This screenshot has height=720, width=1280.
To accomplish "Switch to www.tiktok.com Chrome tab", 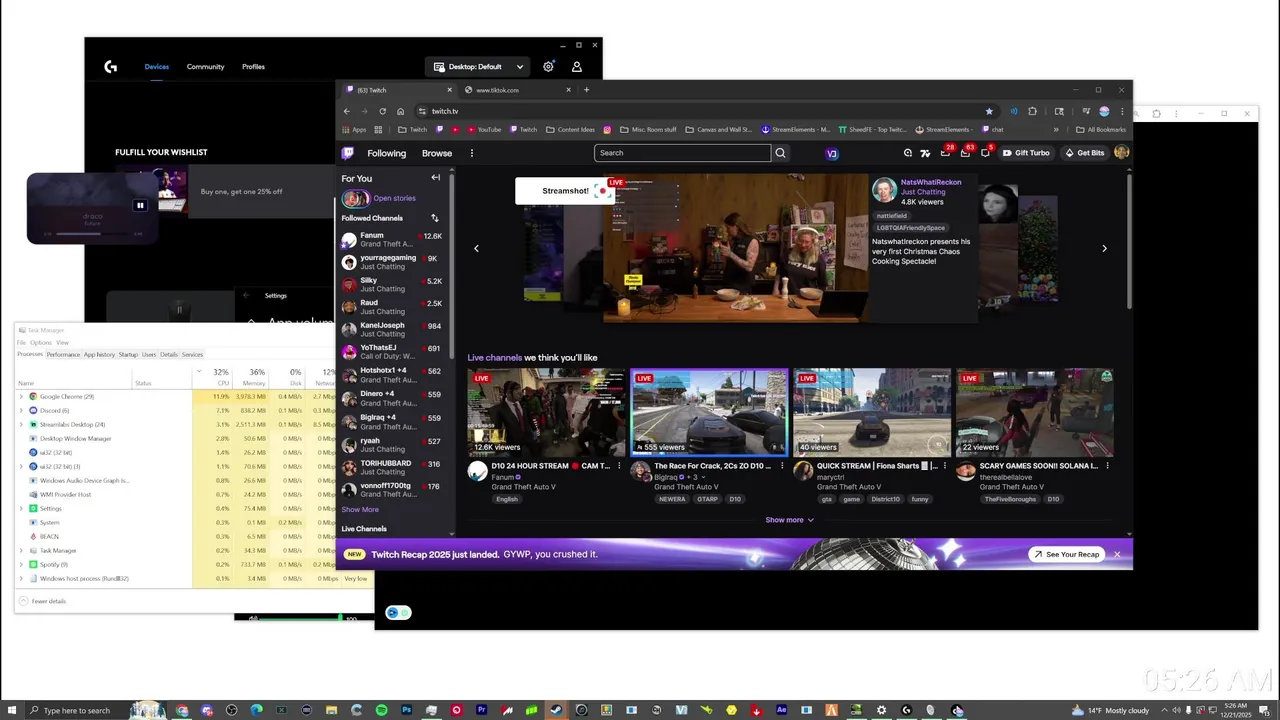I will 516,90.
